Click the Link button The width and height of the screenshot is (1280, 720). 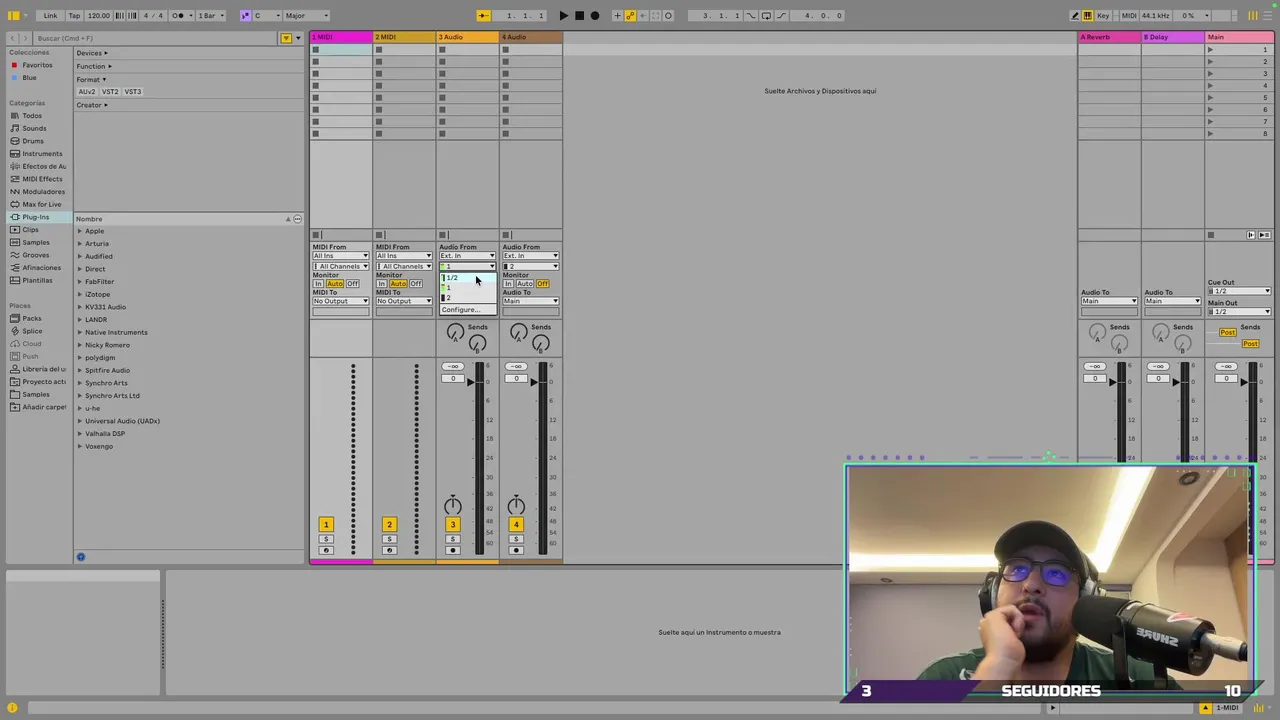pos(50,15)
